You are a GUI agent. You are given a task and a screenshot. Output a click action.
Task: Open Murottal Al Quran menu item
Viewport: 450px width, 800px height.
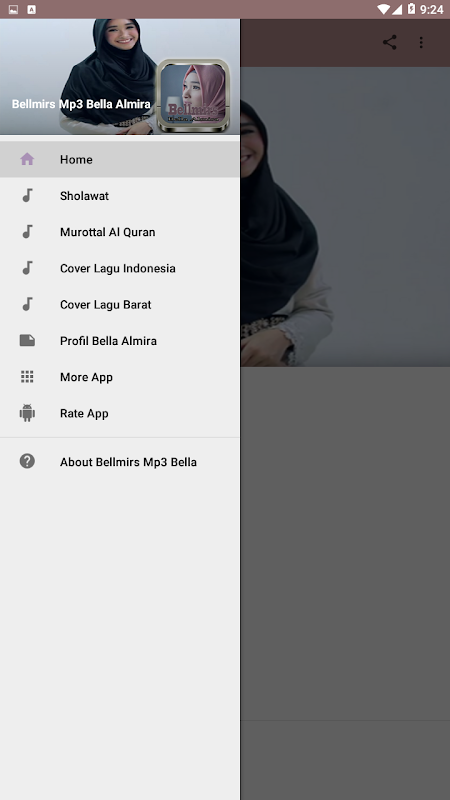point(120,232)
